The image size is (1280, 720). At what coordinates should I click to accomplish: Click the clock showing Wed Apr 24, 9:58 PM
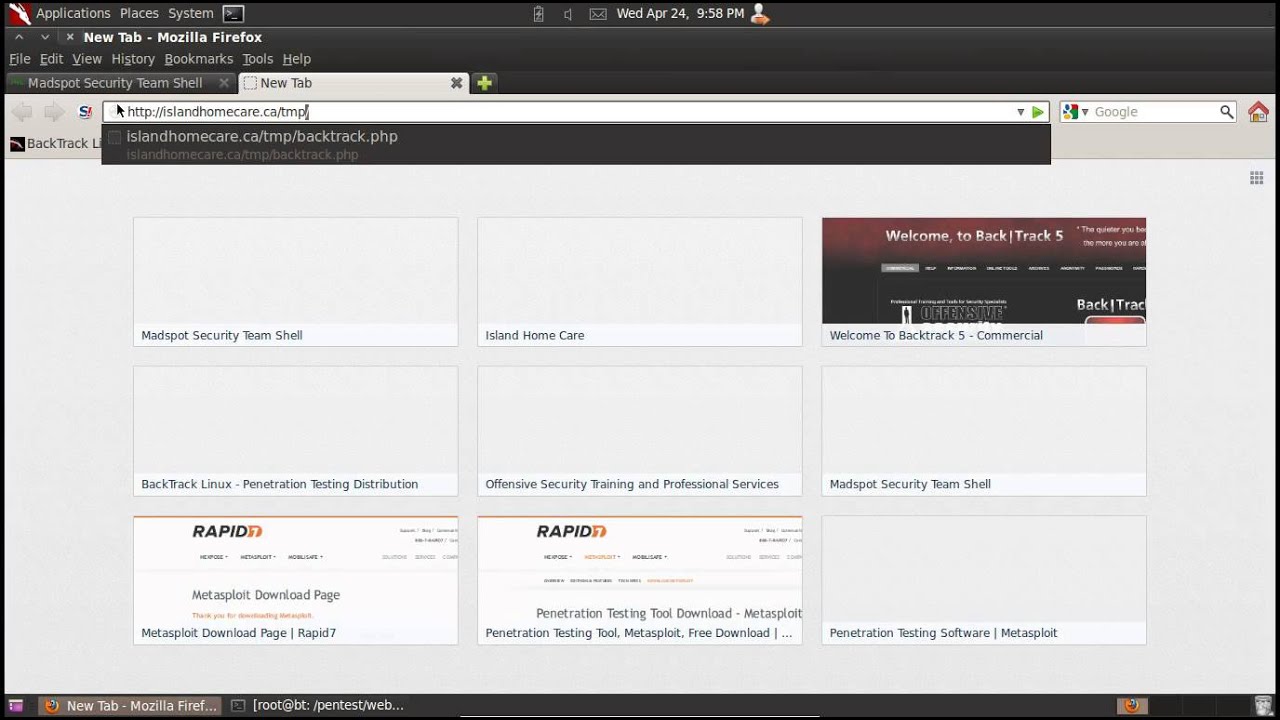680,13
